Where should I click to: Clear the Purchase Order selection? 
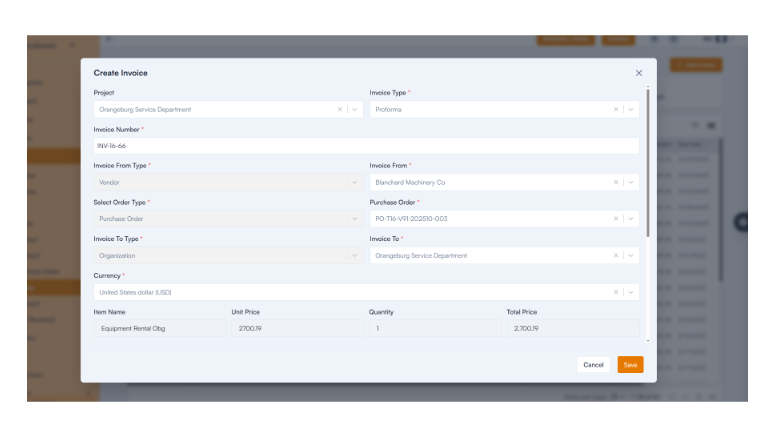click(615, 219)
